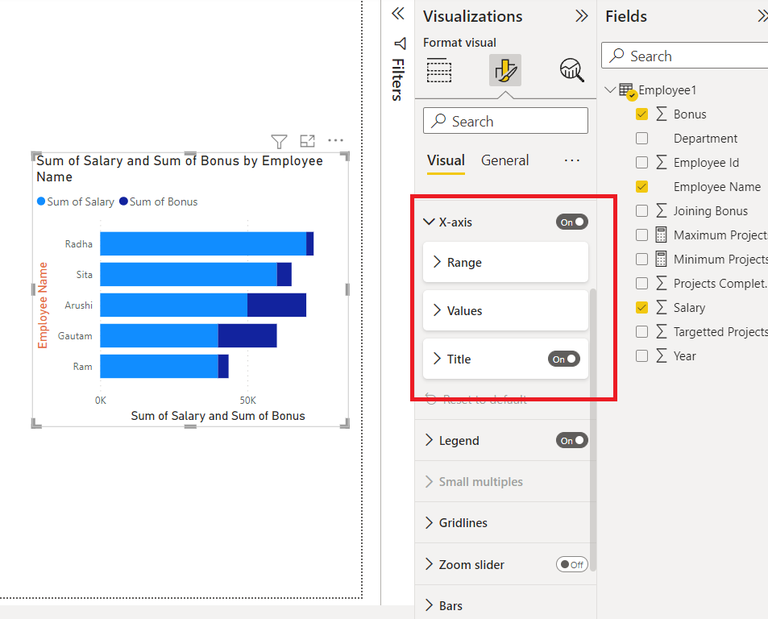768x619 pixels.
Task: Click the search magnifier icon in Visualizations pane
Action: point(438,120)
